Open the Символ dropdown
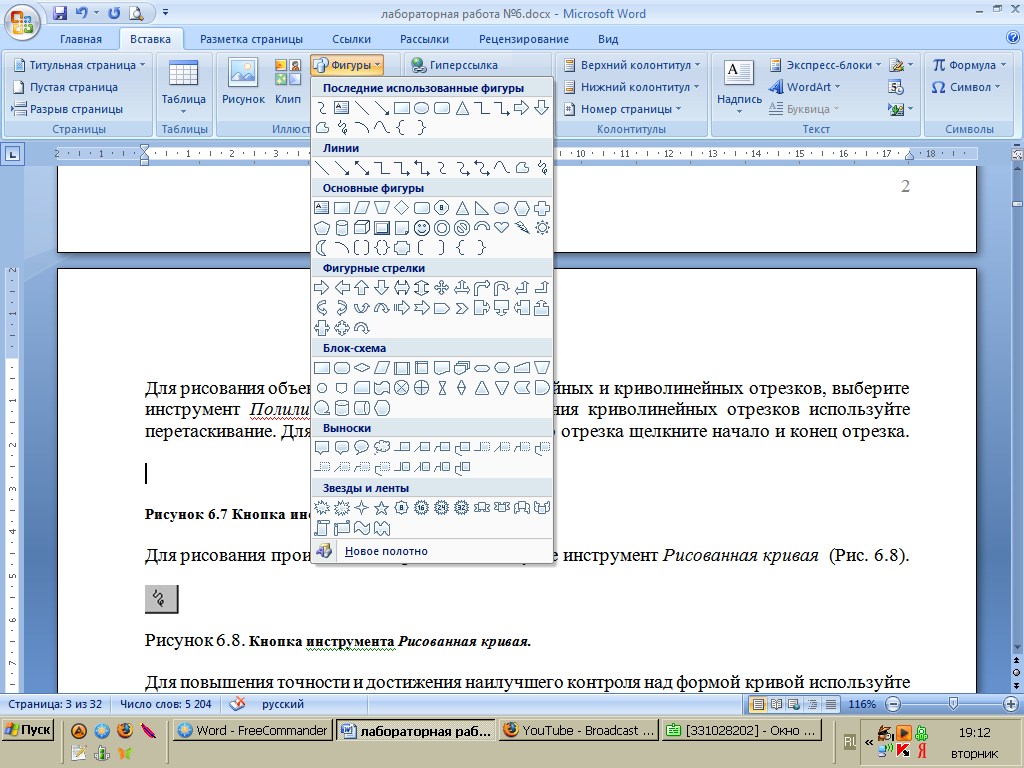This screenshot has height=768, width=1024. 965,87
